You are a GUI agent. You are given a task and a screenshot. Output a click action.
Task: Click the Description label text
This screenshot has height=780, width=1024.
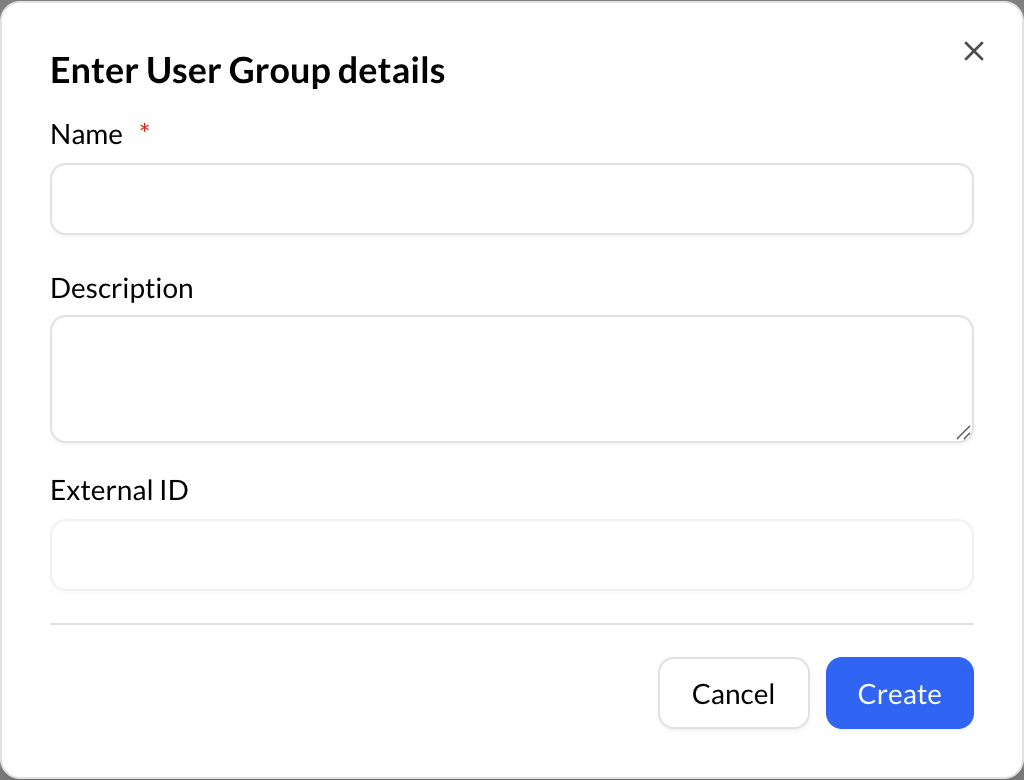(x=121, y=288)
